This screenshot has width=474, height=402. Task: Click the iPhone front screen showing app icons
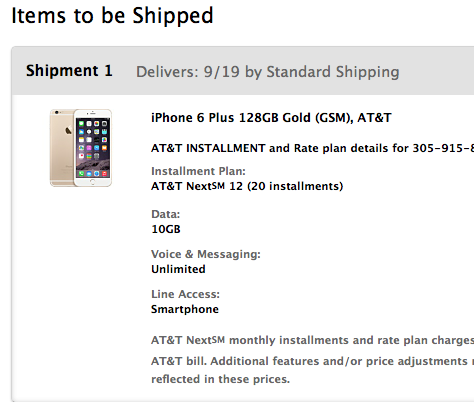(93, 148)
